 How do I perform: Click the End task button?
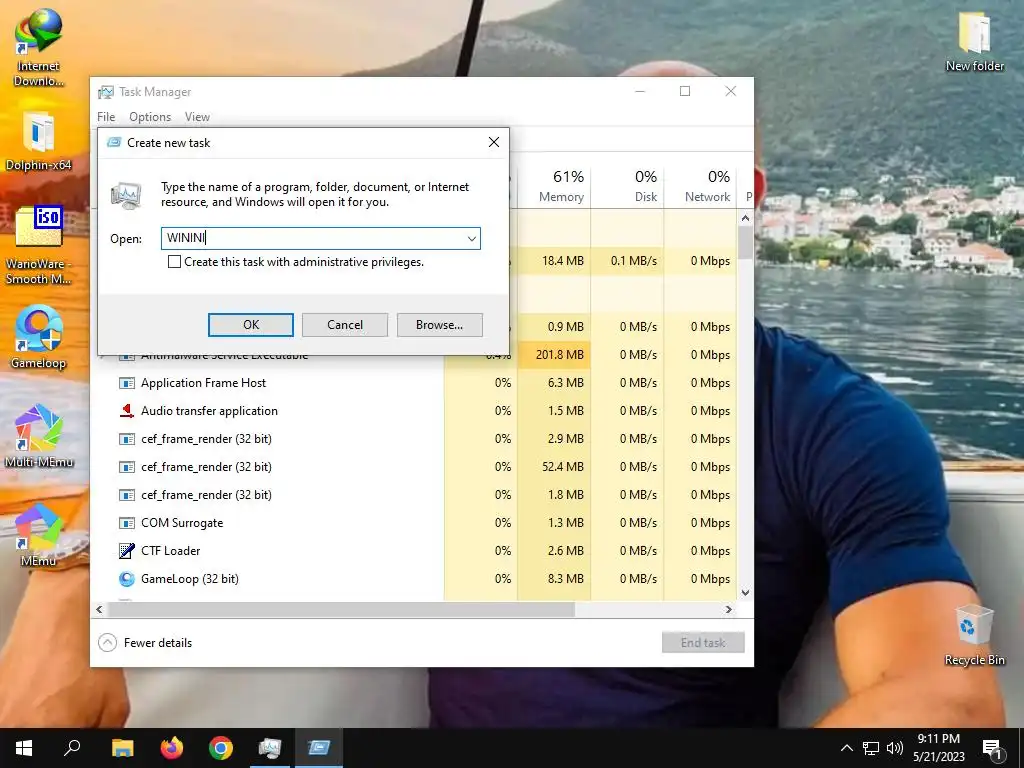tap(703, 643)
